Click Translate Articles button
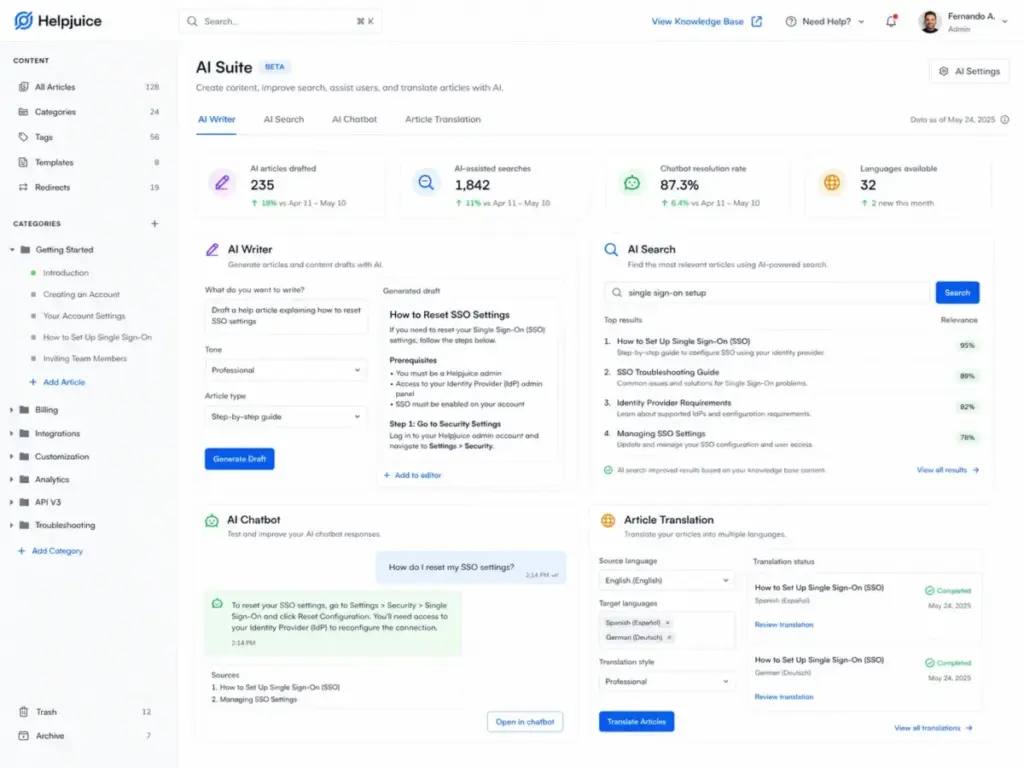Viewport: 1024px width, 768px height. (637, 722)
